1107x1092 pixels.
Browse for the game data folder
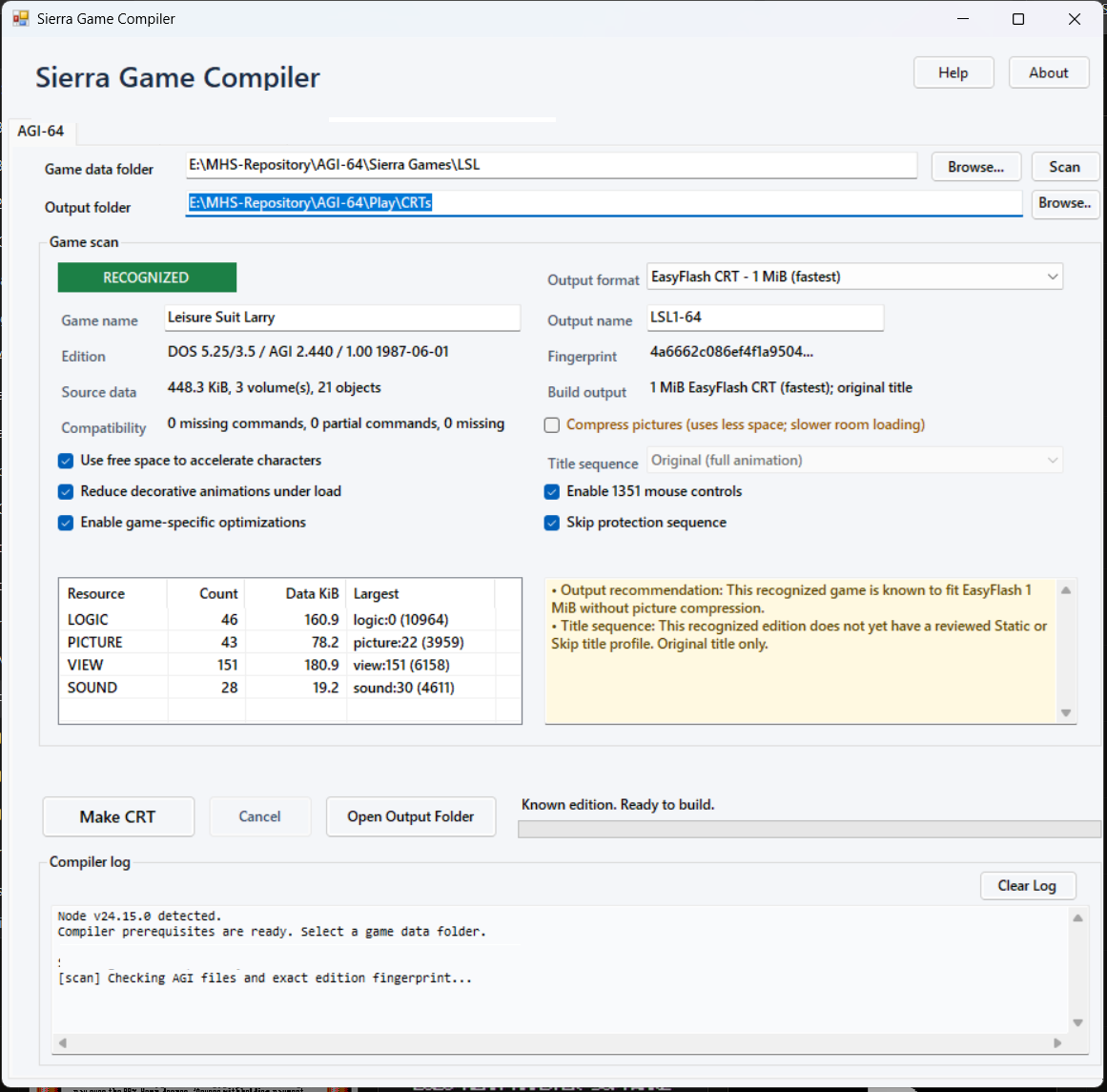[x=975, y=168]
